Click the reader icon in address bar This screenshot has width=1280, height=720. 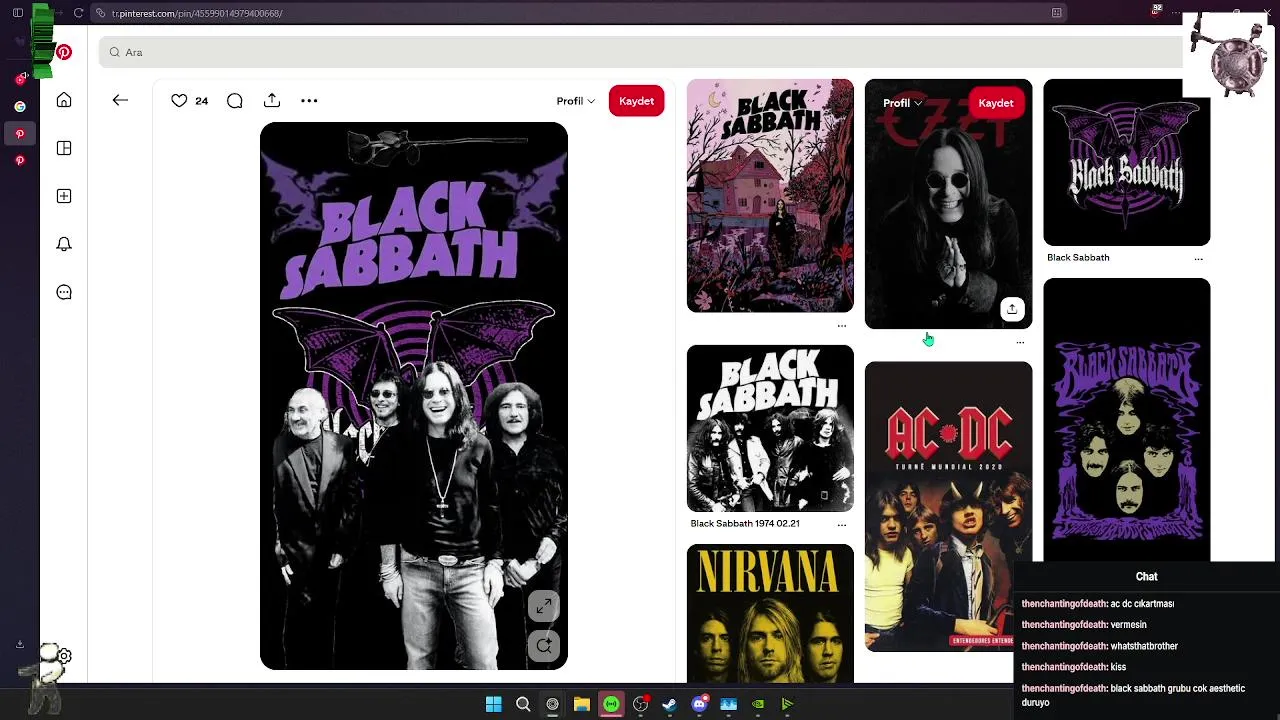[1056, 13]
